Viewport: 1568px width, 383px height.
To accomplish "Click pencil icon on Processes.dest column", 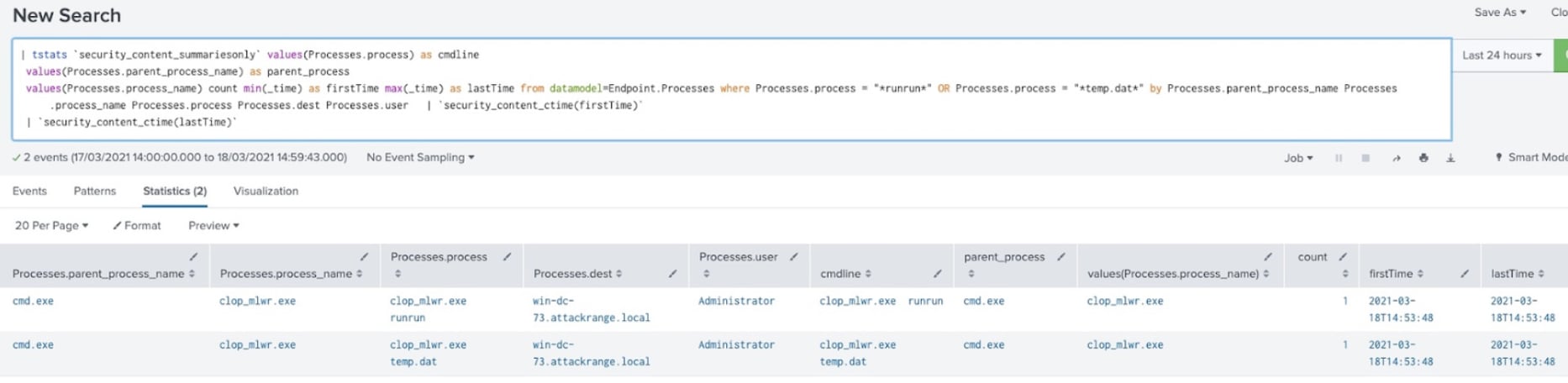I will [672, 274].
